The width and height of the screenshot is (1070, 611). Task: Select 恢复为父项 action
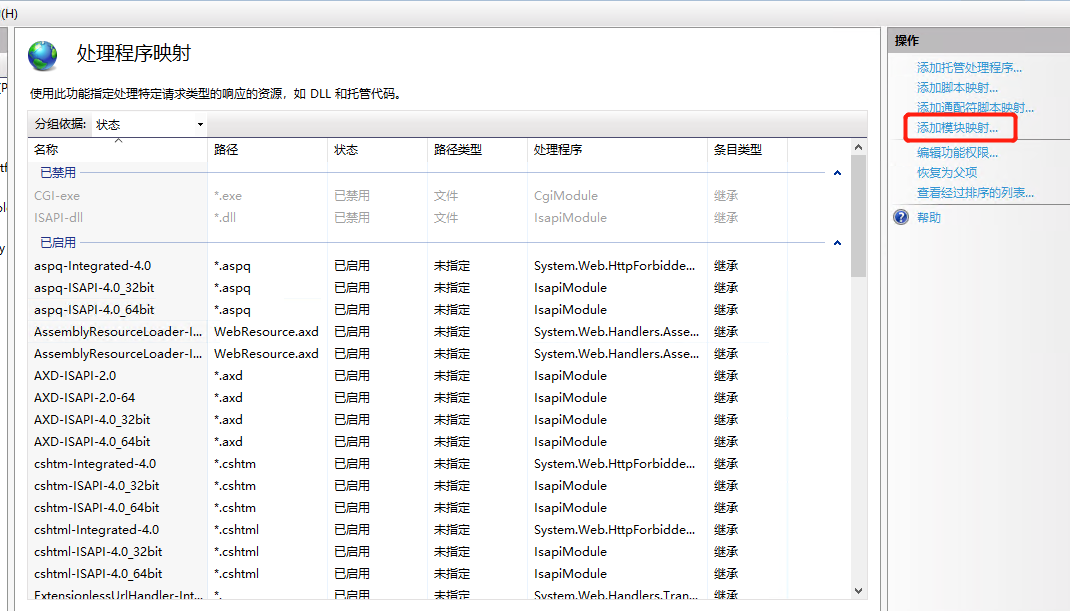tap(947, 173)
